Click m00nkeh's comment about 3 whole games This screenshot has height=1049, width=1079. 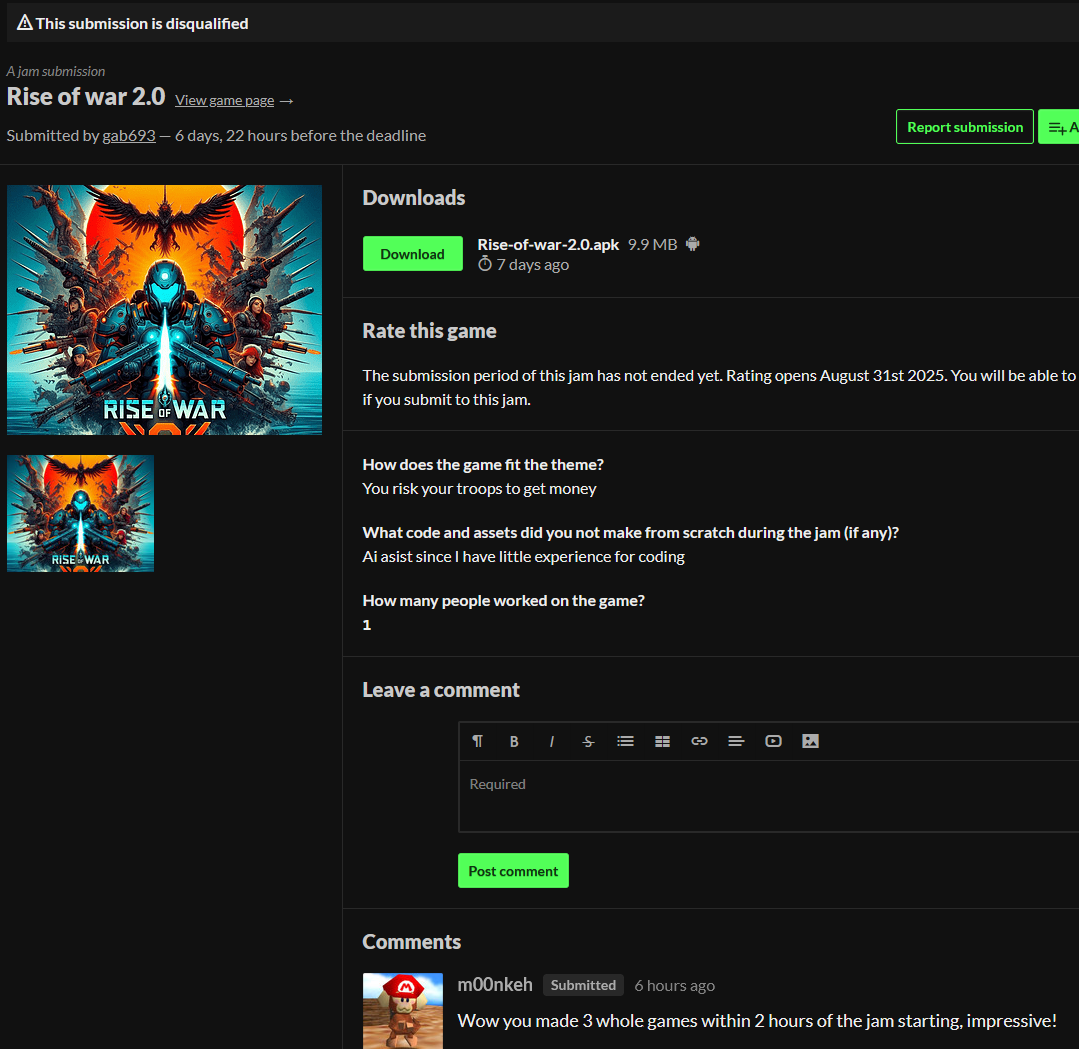(x=757, y=1021)
